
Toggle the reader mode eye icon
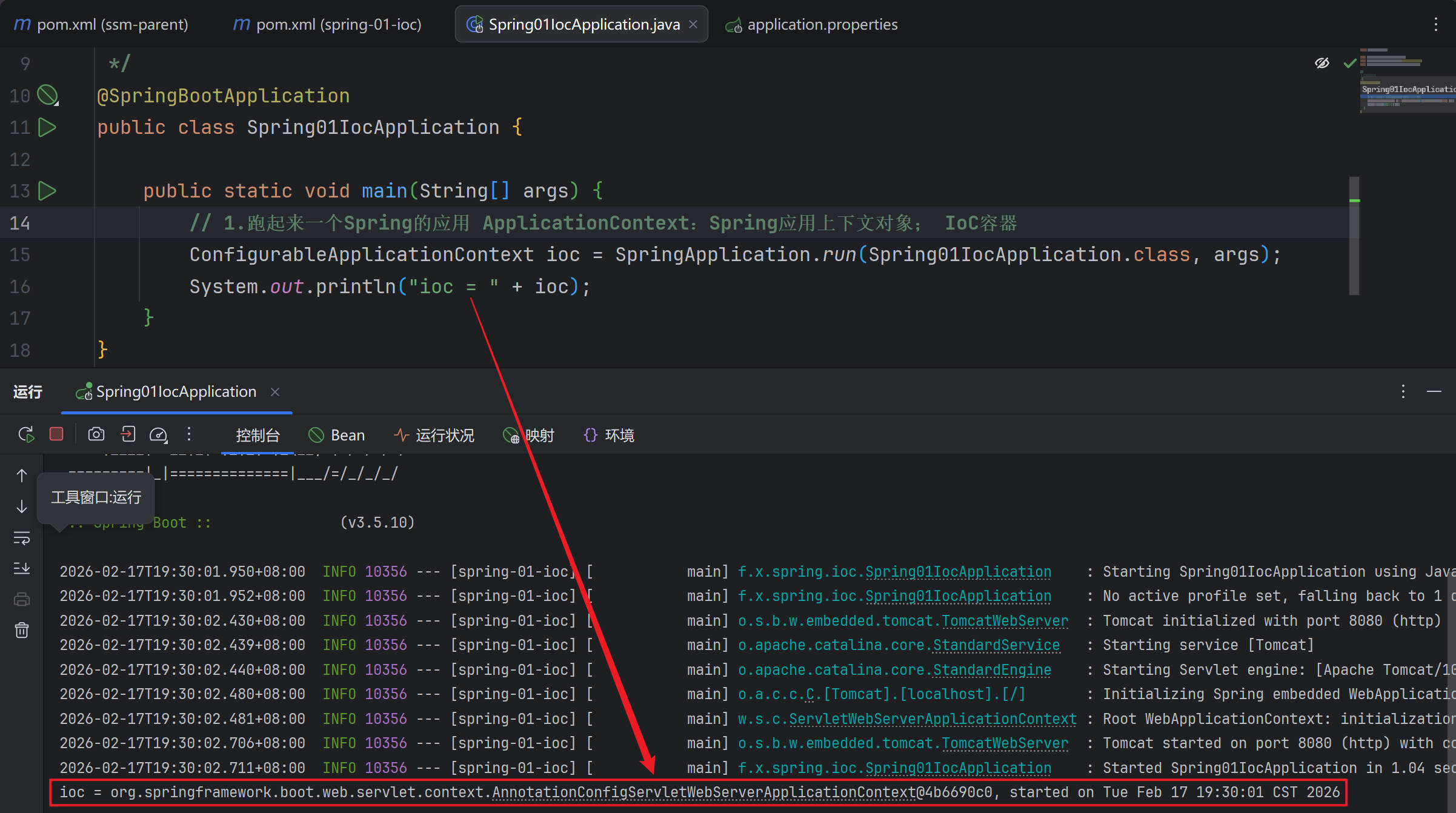pos(1321,63)
